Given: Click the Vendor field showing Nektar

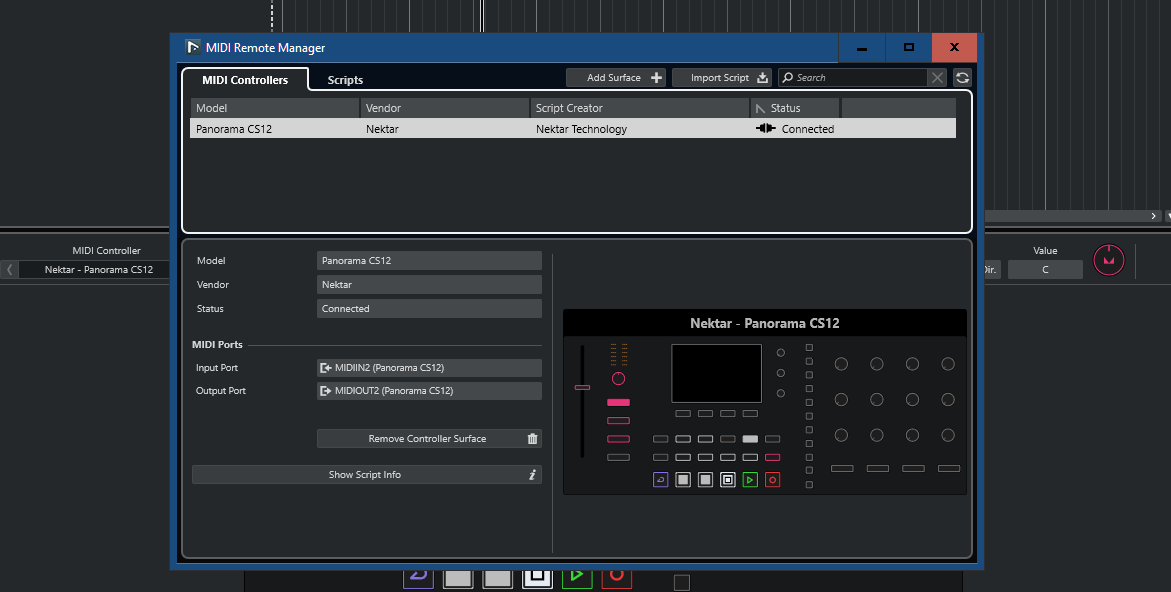Looking at the screenshot, I should click(429, 284).
